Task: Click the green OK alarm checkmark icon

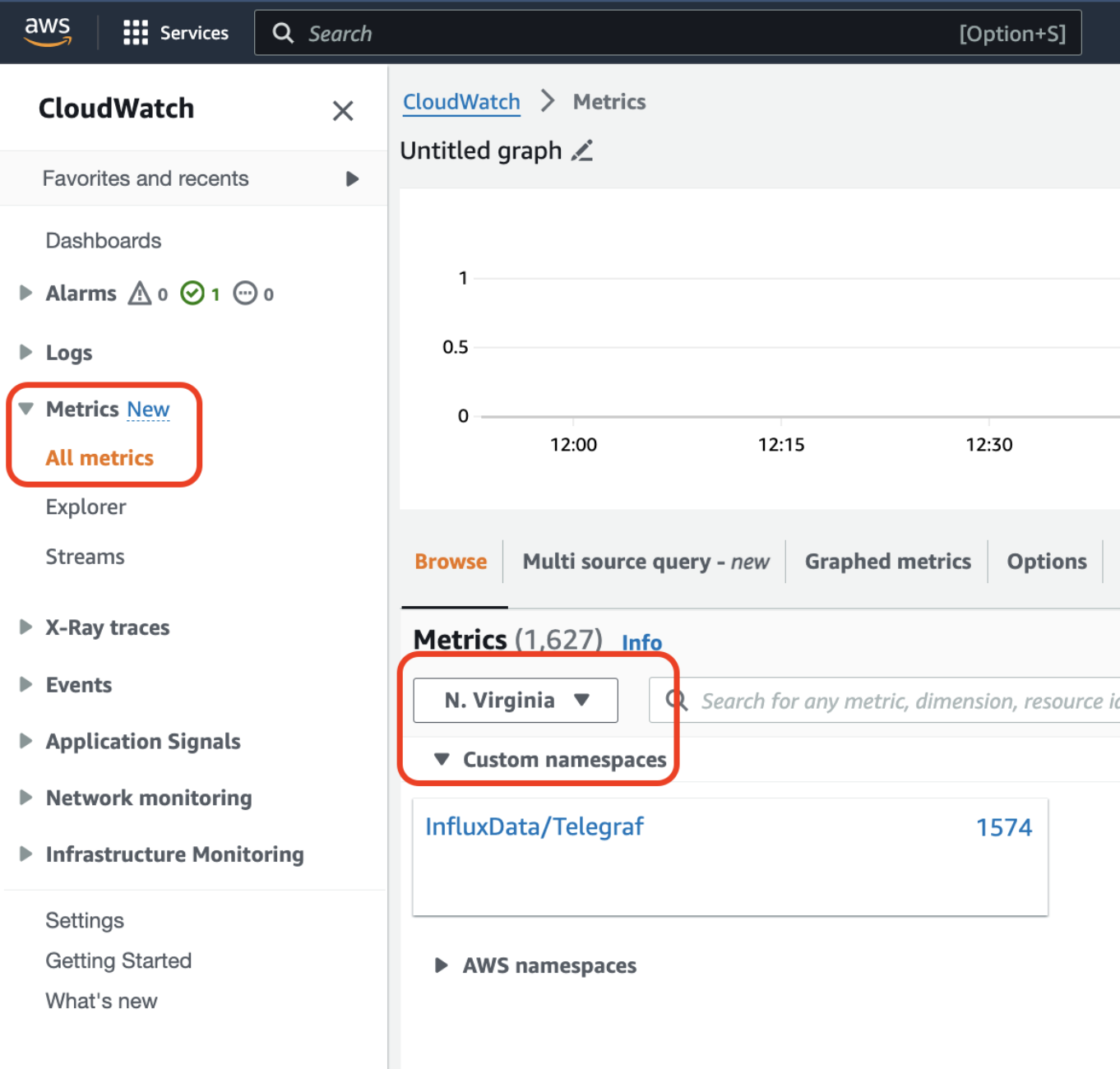Action: tap(191, 294)
